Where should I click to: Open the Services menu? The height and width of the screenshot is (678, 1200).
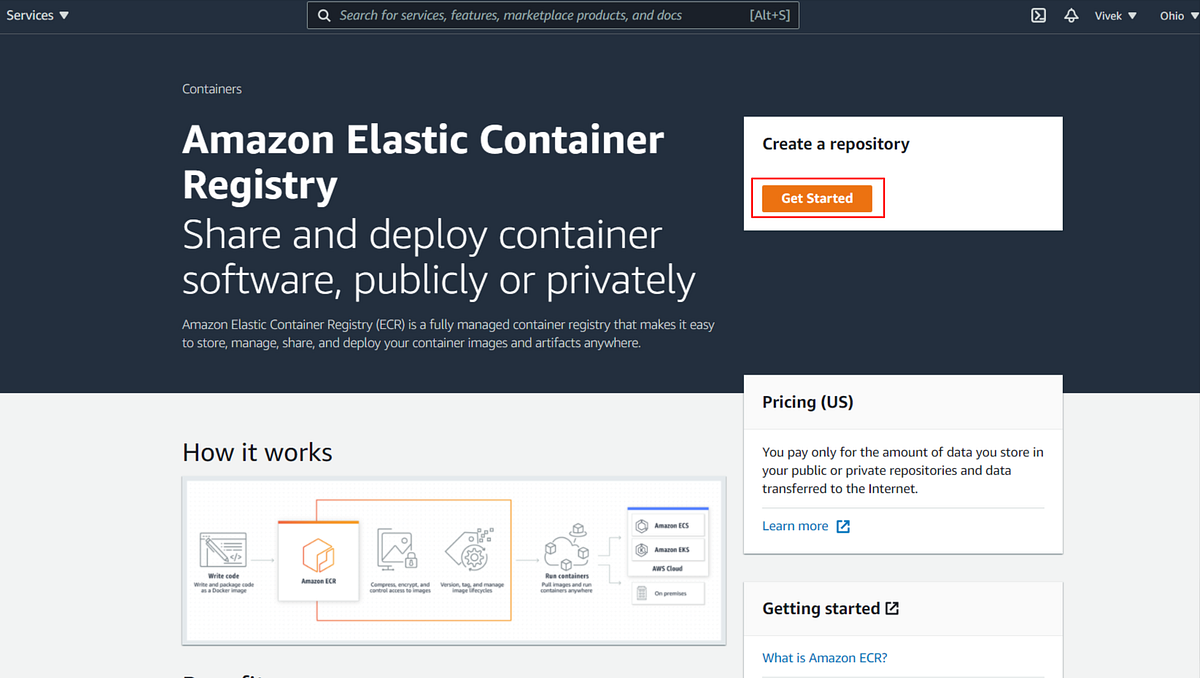[x=36, y=15]
